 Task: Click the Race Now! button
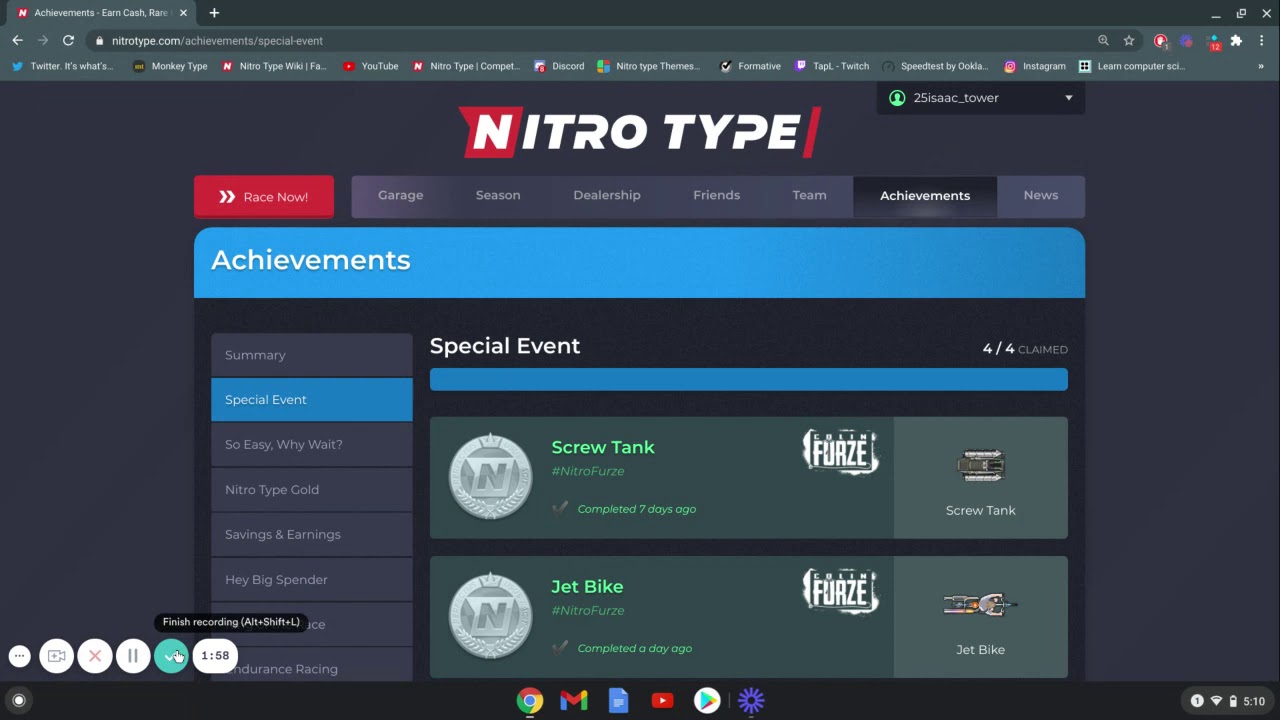(264, 197)
